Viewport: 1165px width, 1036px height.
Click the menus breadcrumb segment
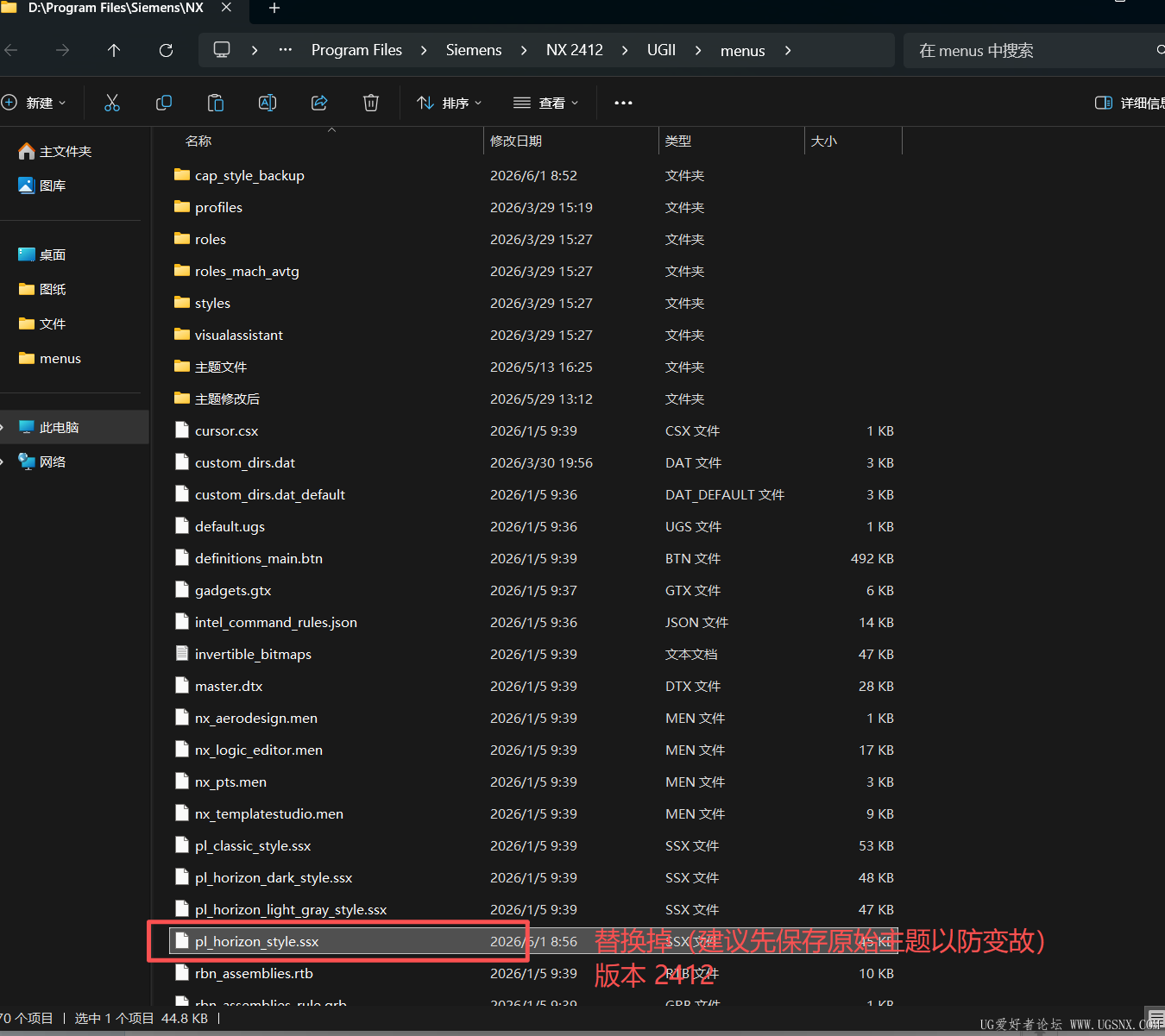(743, 50)
